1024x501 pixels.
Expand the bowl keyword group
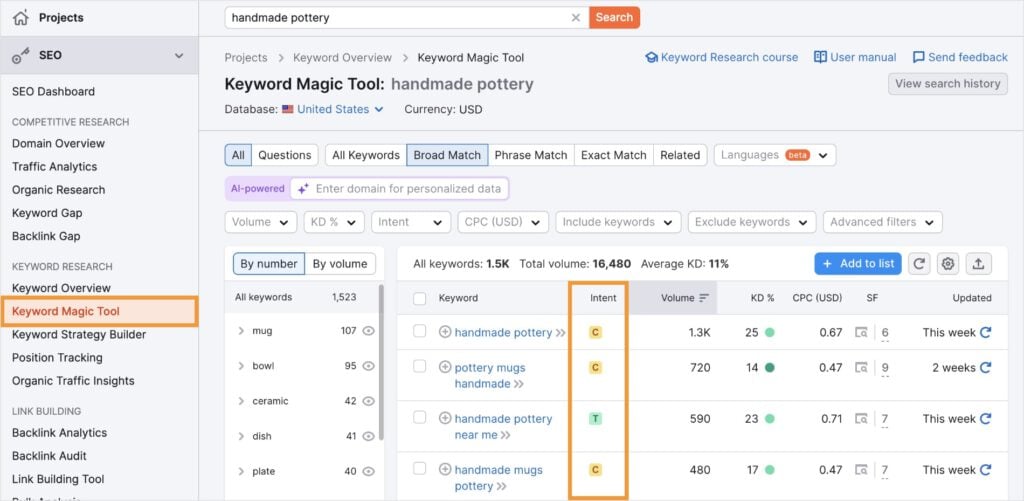(241, 366)
